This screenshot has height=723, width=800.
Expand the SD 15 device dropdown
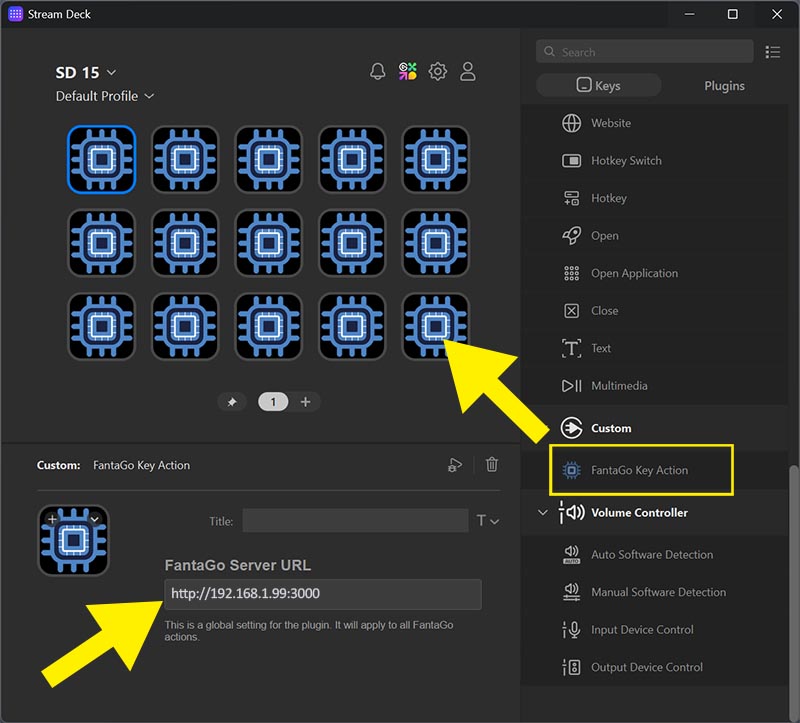[111, 72]
